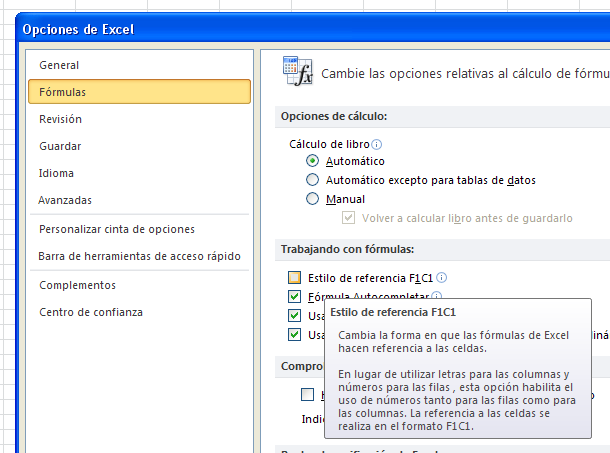This screenshot has height=453, width=610.
Task: Click the Trabajando con fórmulas section header
Action: click(x=442, y=249)
